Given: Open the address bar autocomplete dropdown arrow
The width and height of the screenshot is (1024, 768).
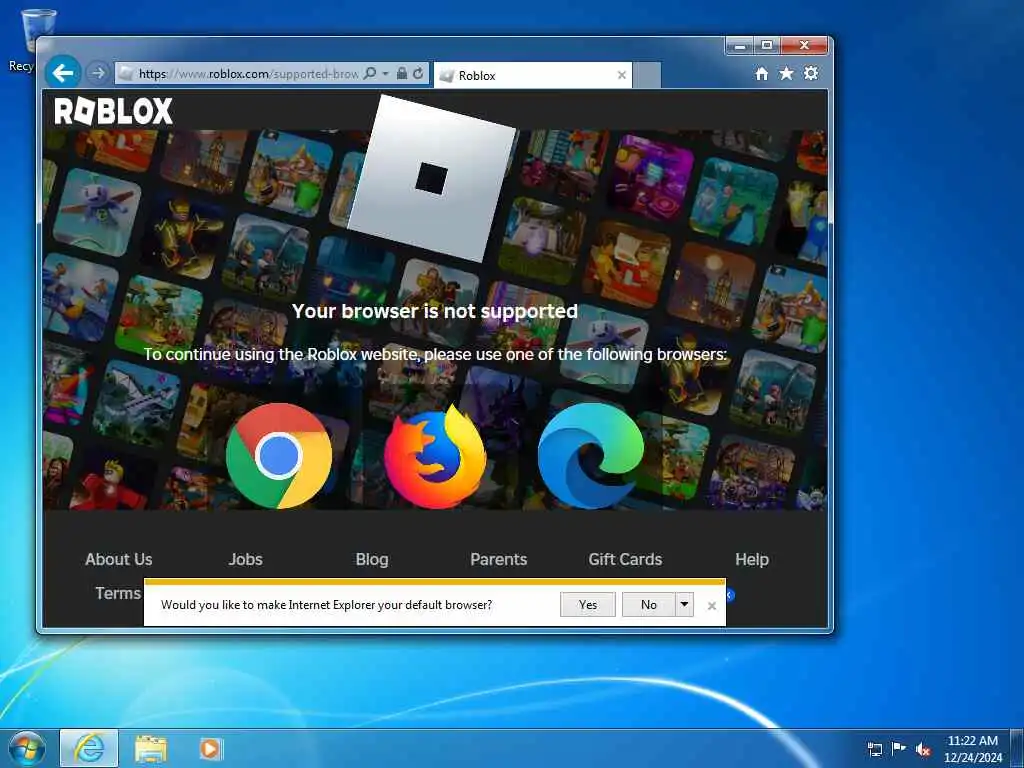Looking at the screenshot, I should pos(386,73).
